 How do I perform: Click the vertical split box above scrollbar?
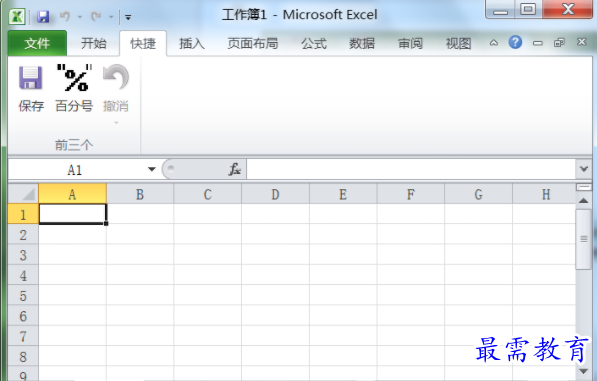[584, 187]
